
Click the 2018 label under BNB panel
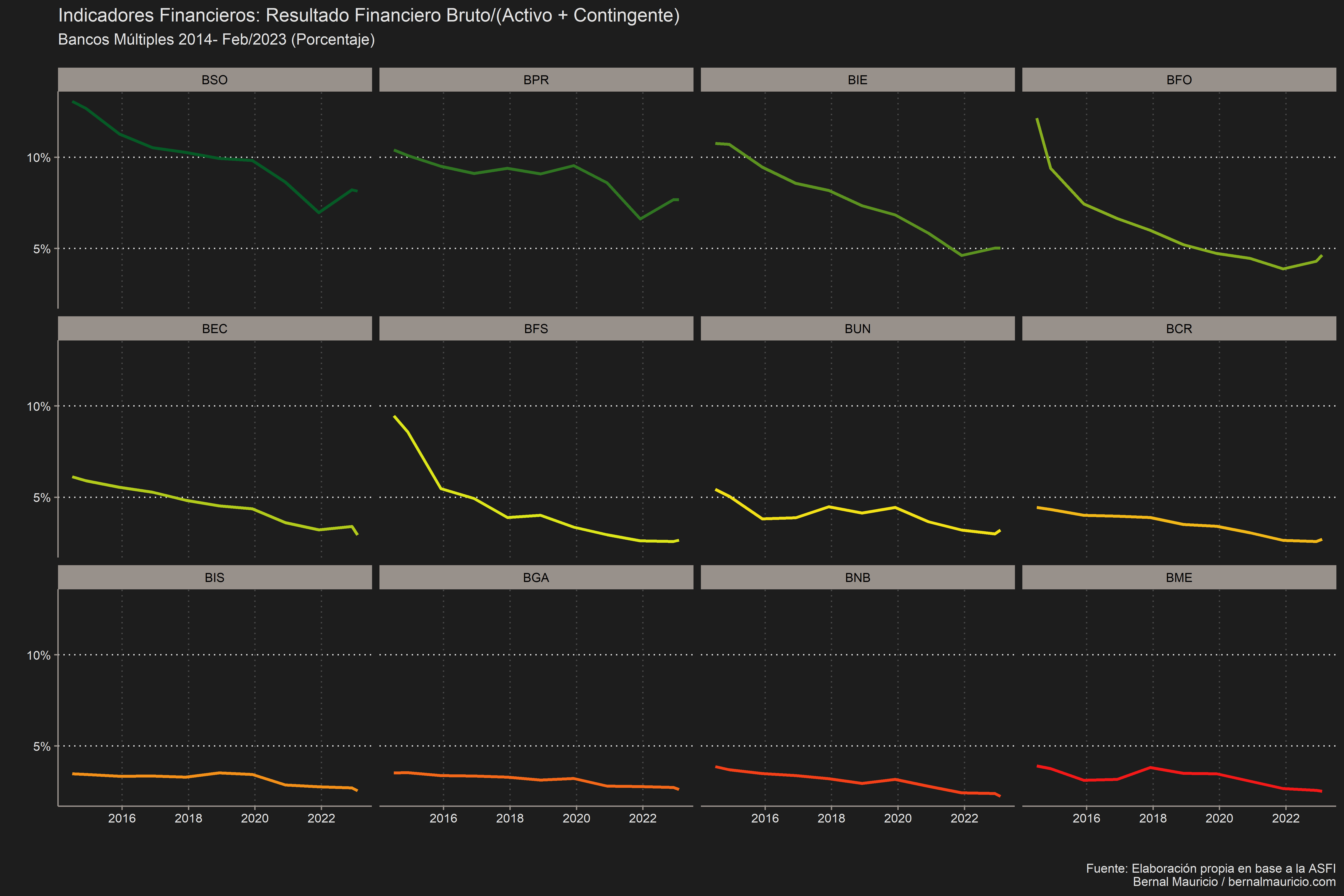click(831, 818)
